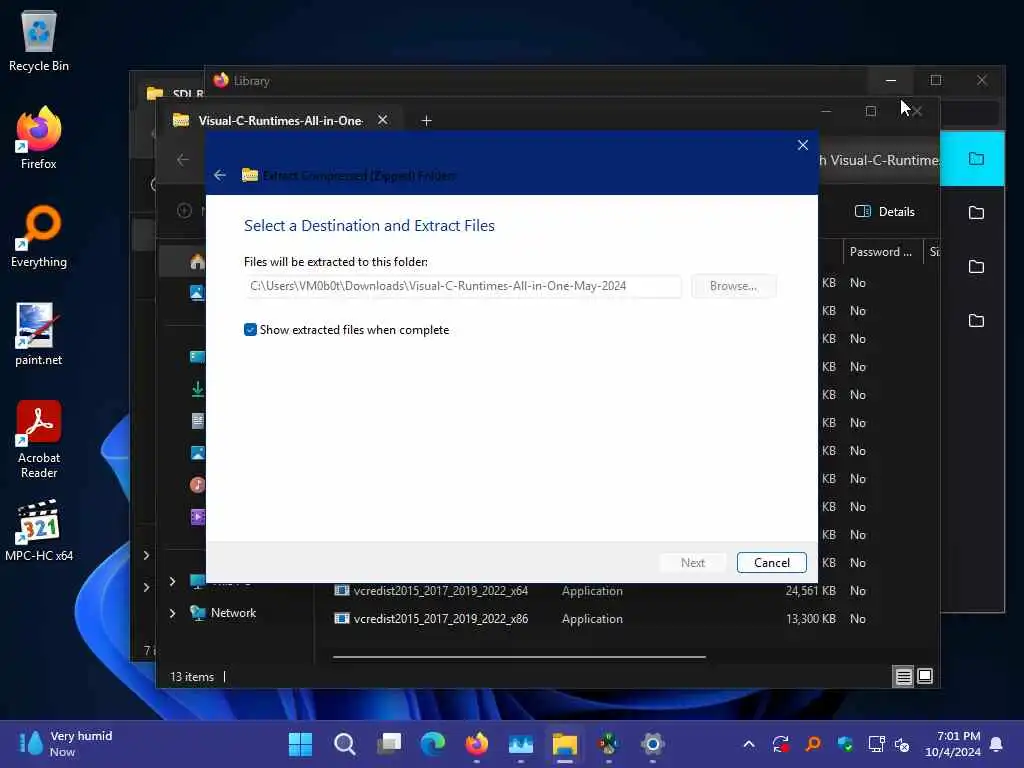Close the Extract Compressed Folders dialog
Screen dimensions: 1024x768
click(x=803, y=145)
